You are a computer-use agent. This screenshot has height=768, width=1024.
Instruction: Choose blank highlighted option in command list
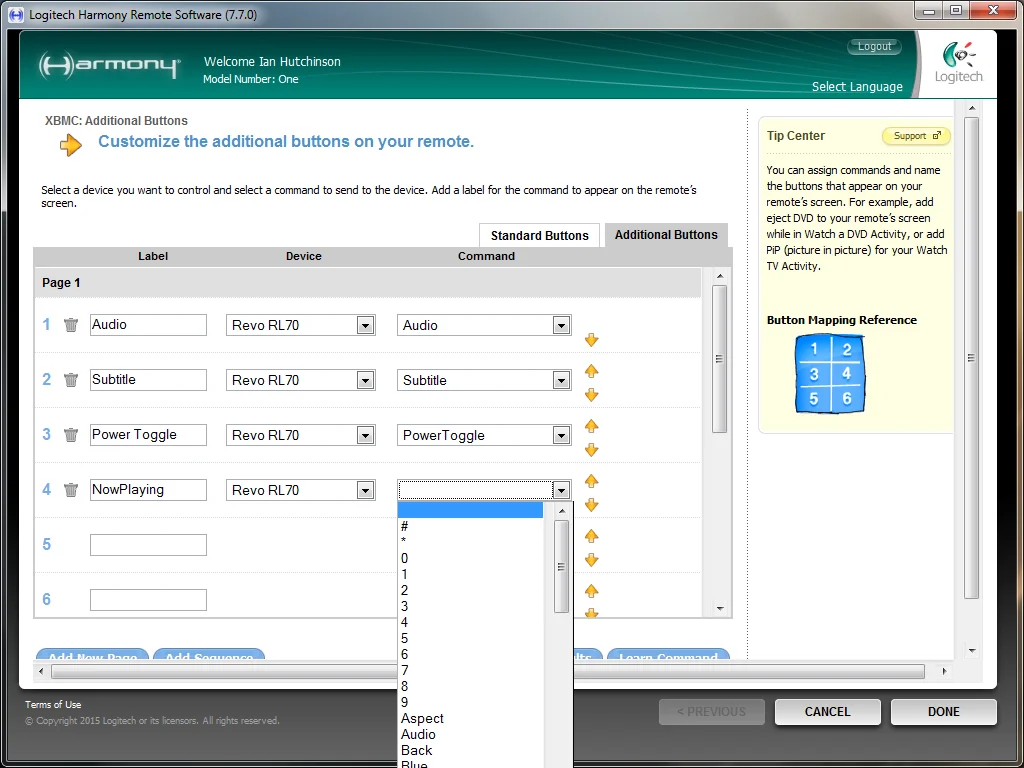[x=470, y=510]
